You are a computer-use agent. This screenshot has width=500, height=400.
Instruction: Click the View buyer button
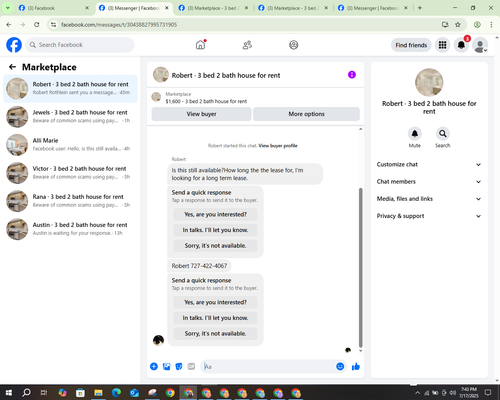[201, 114]
